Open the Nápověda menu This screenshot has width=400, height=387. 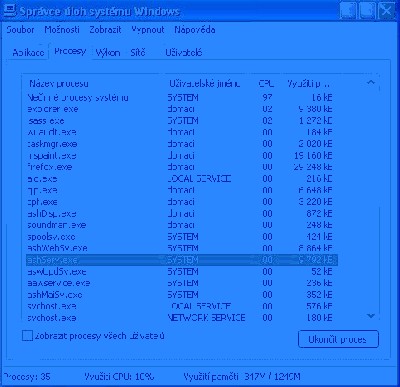tap(195, 30)
